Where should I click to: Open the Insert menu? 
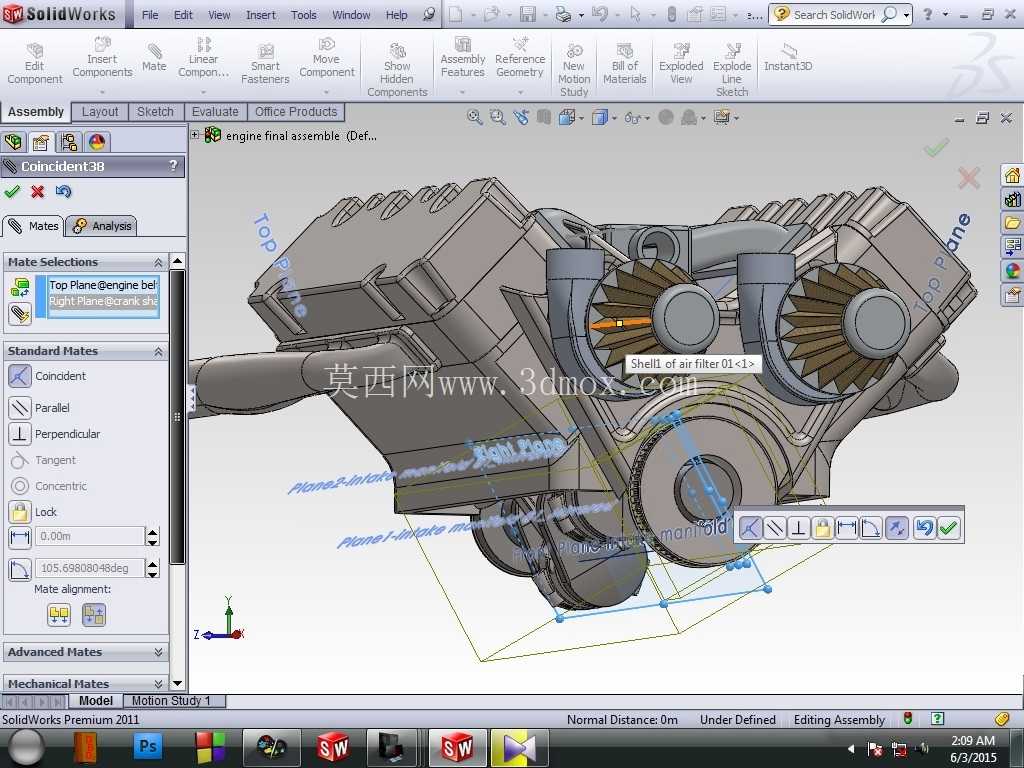pos(261,14)
